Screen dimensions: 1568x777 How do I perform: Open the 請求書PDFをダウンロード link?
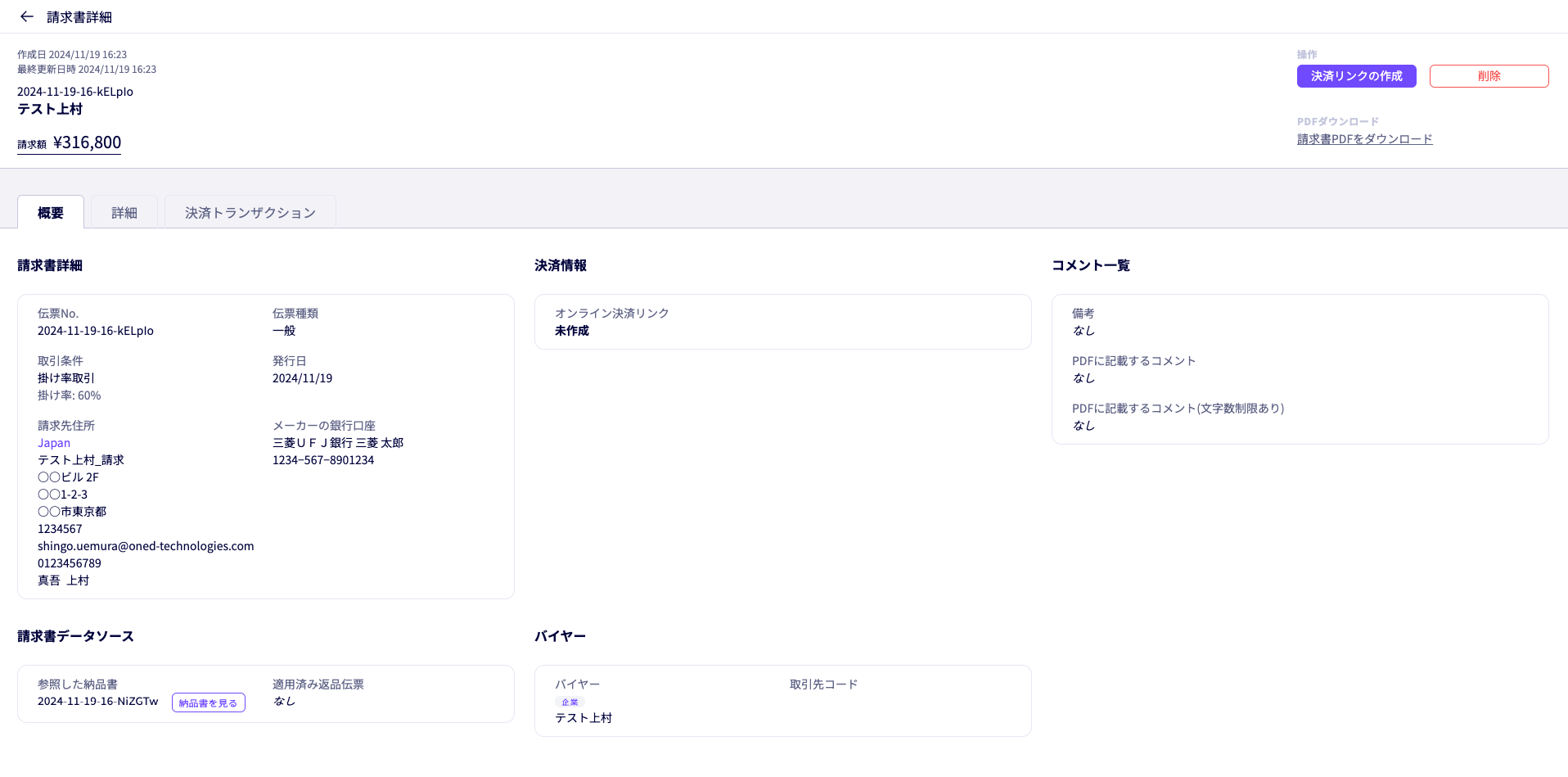1364,139
